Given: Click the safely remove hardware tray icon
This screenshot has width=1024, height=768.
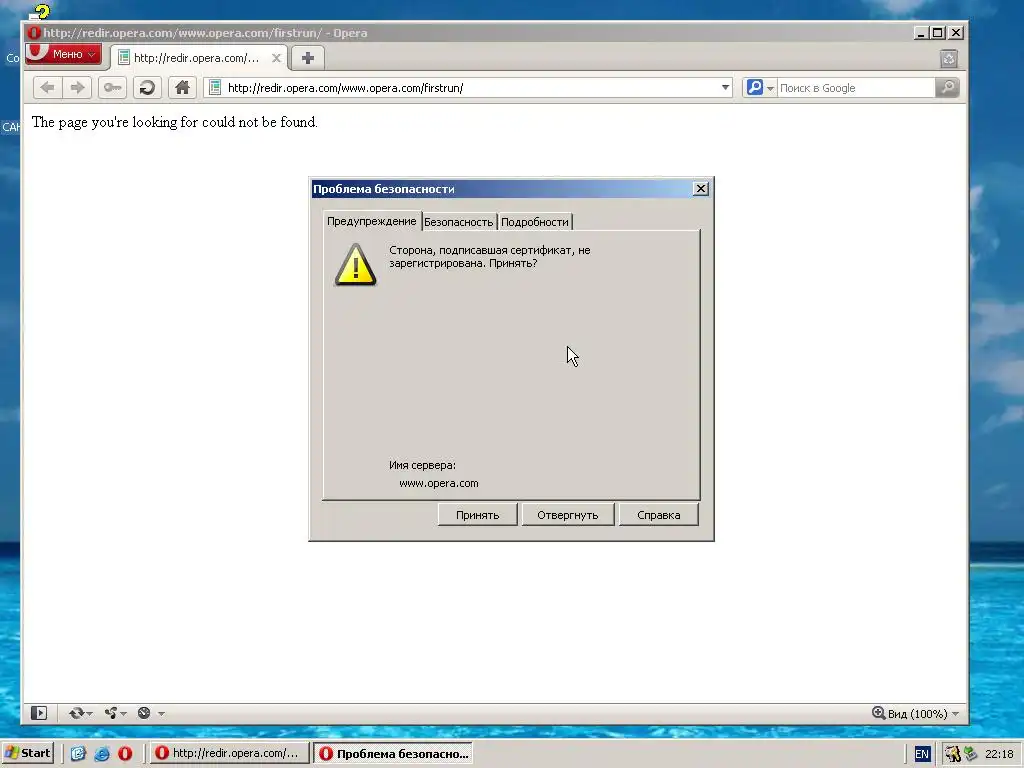Looking at the screenshot, I should coord(970,754).
